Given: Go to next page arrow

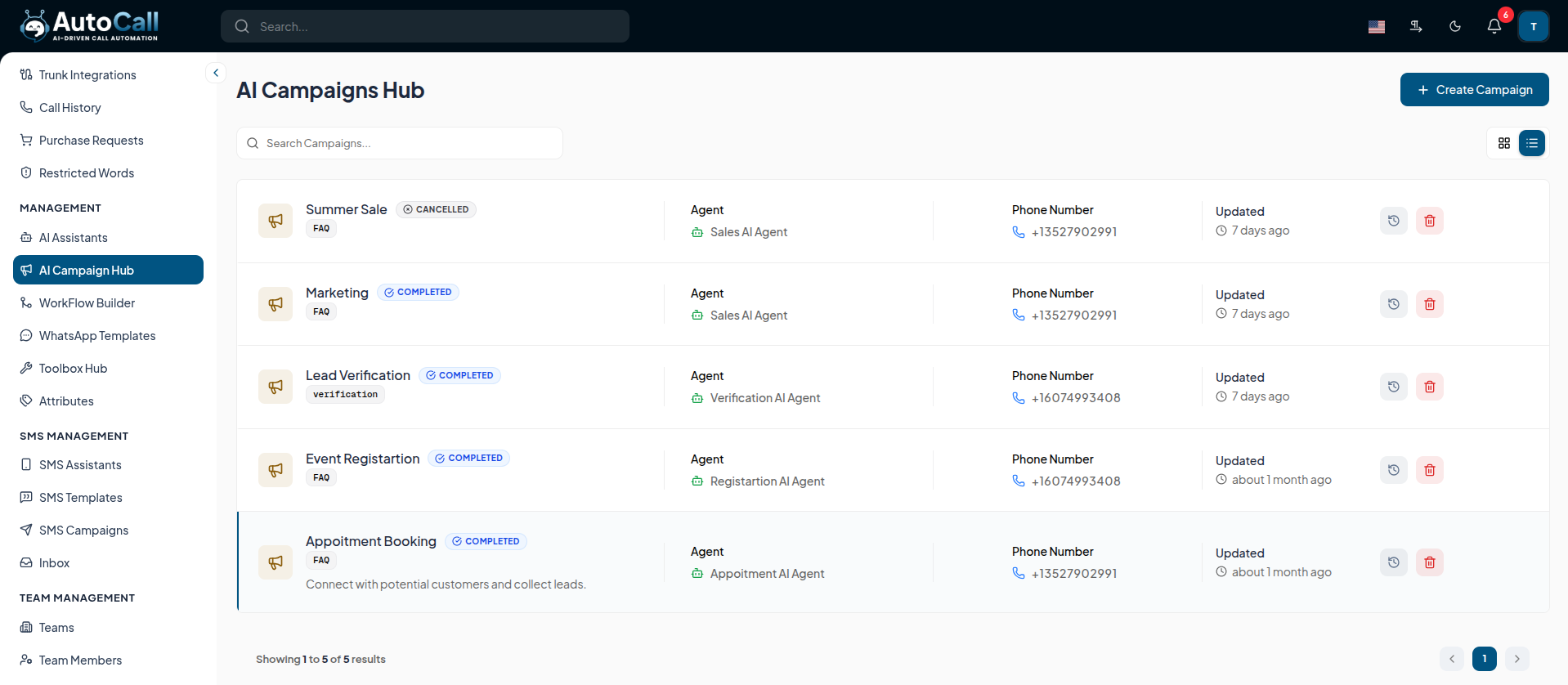Looking at the screenshot, I should [x=1517, y=659].
